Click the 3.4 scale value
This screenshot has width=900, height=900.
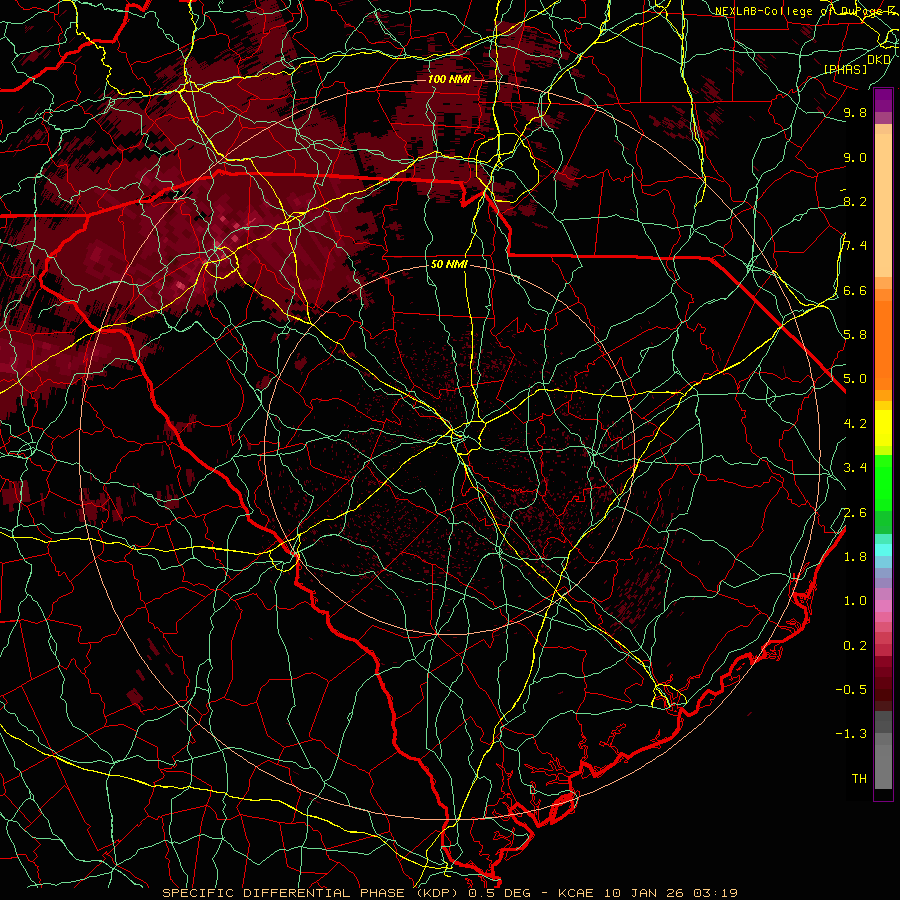[855, 468]
